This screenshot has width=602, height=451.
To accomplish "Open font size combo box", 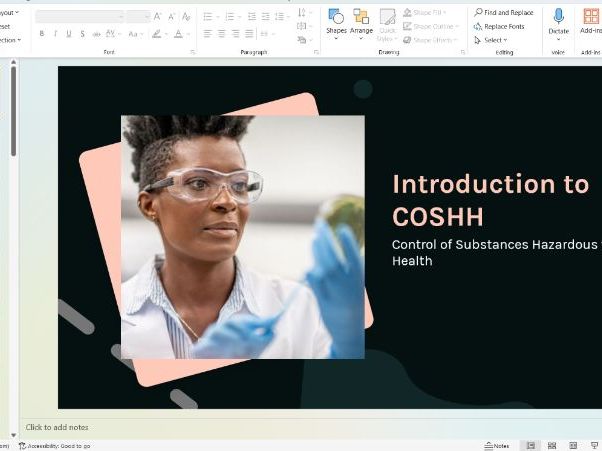I will point(138,17).
